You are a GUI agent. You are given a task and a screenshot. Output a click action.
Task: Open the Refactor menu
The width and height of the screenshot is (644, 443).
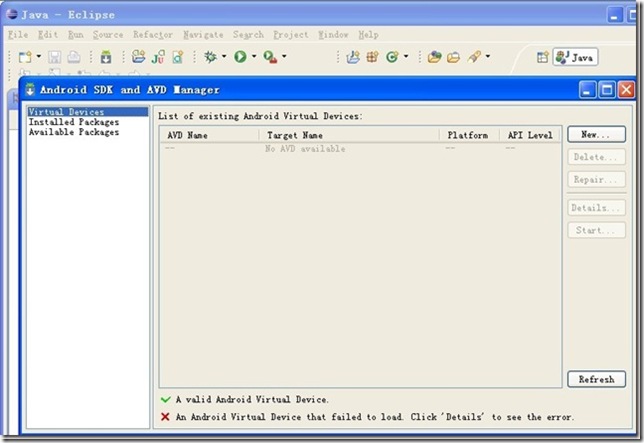click(153, 35)
